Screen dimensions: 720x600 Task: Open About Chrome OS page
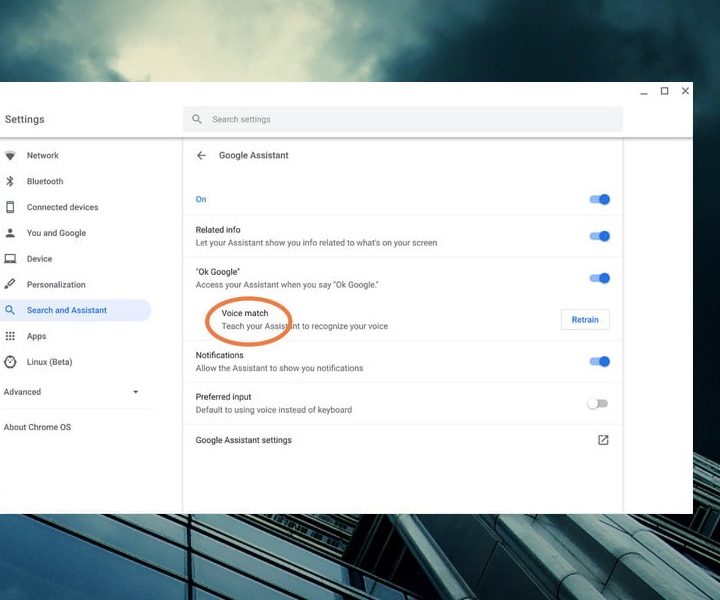click(x=37, y=427)
